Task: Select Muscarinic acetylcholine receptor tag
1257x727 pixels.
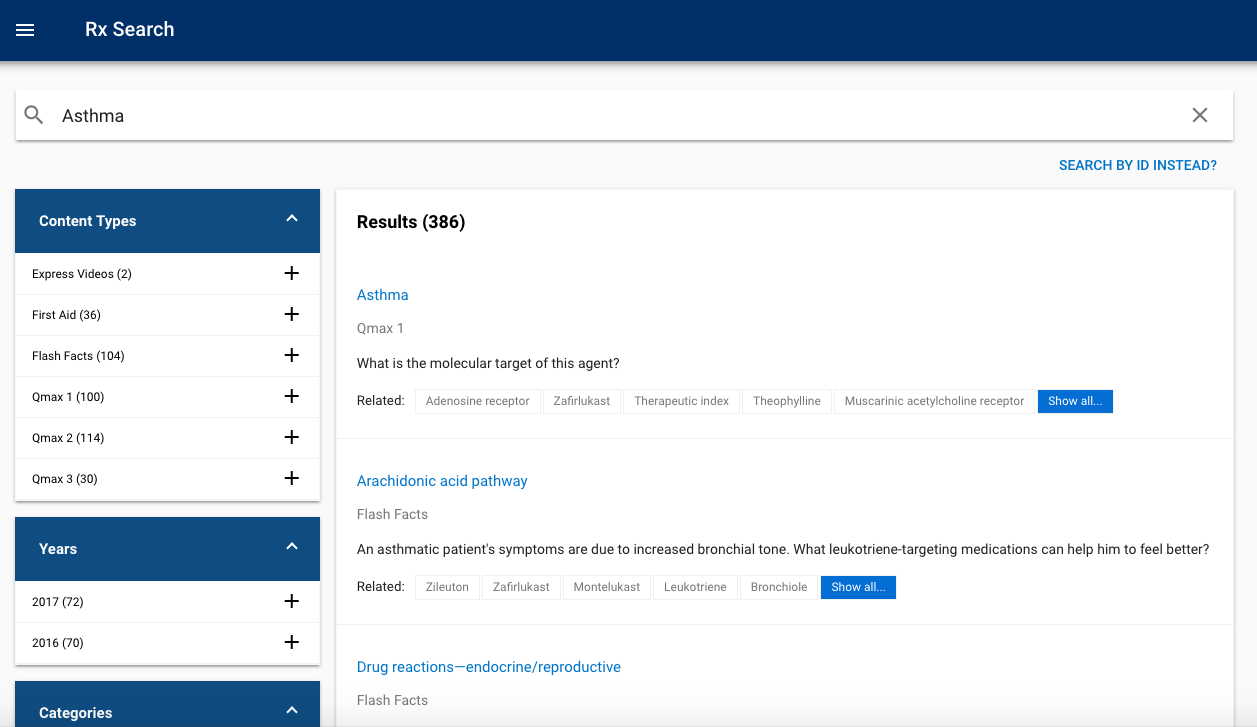Action: click(935, 401)
